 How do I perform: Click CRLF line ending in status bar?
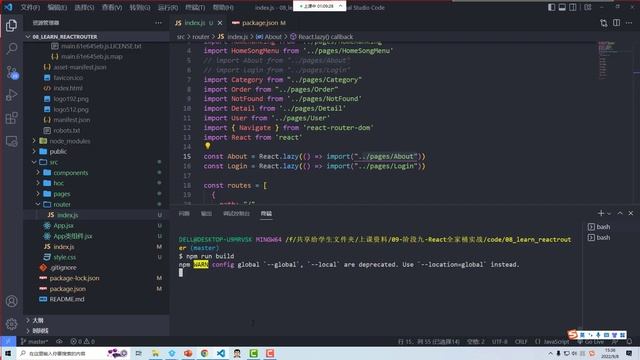click(521, 341)
